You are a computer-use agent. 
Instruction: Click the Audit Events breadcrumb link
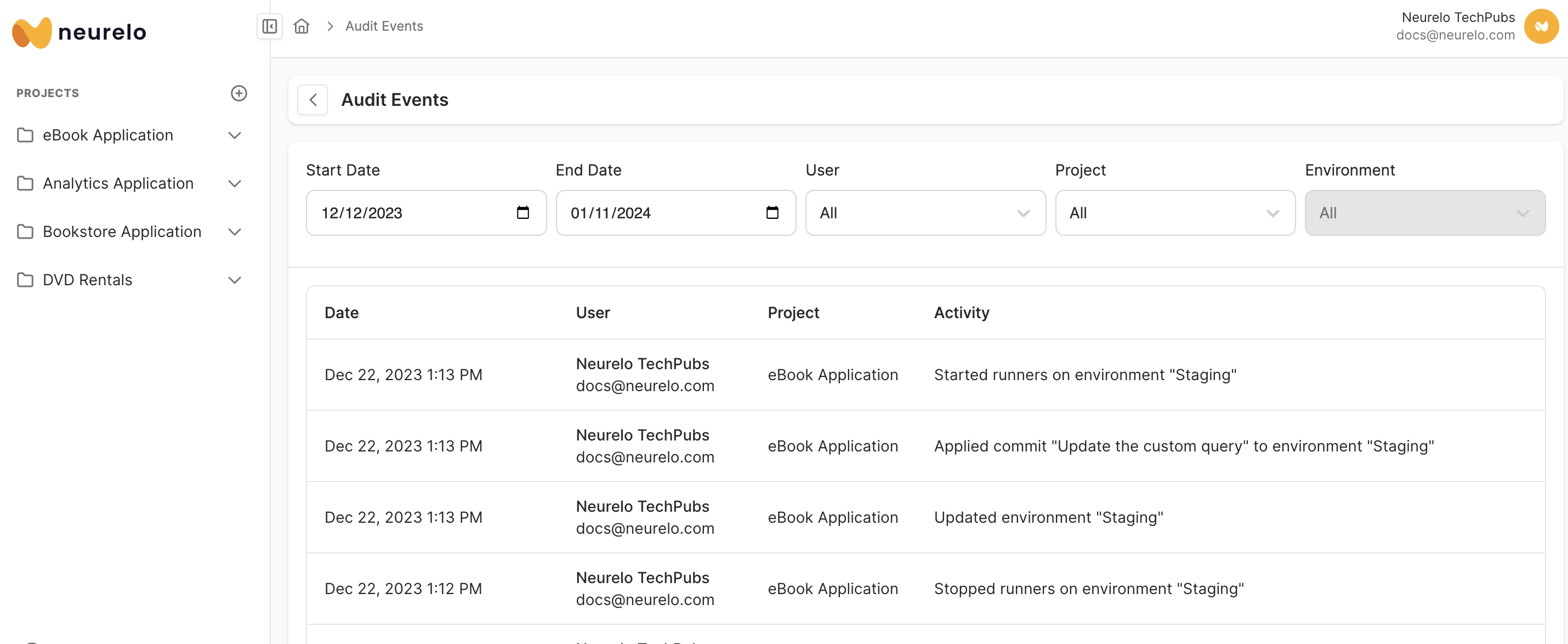tap(384, 26)
